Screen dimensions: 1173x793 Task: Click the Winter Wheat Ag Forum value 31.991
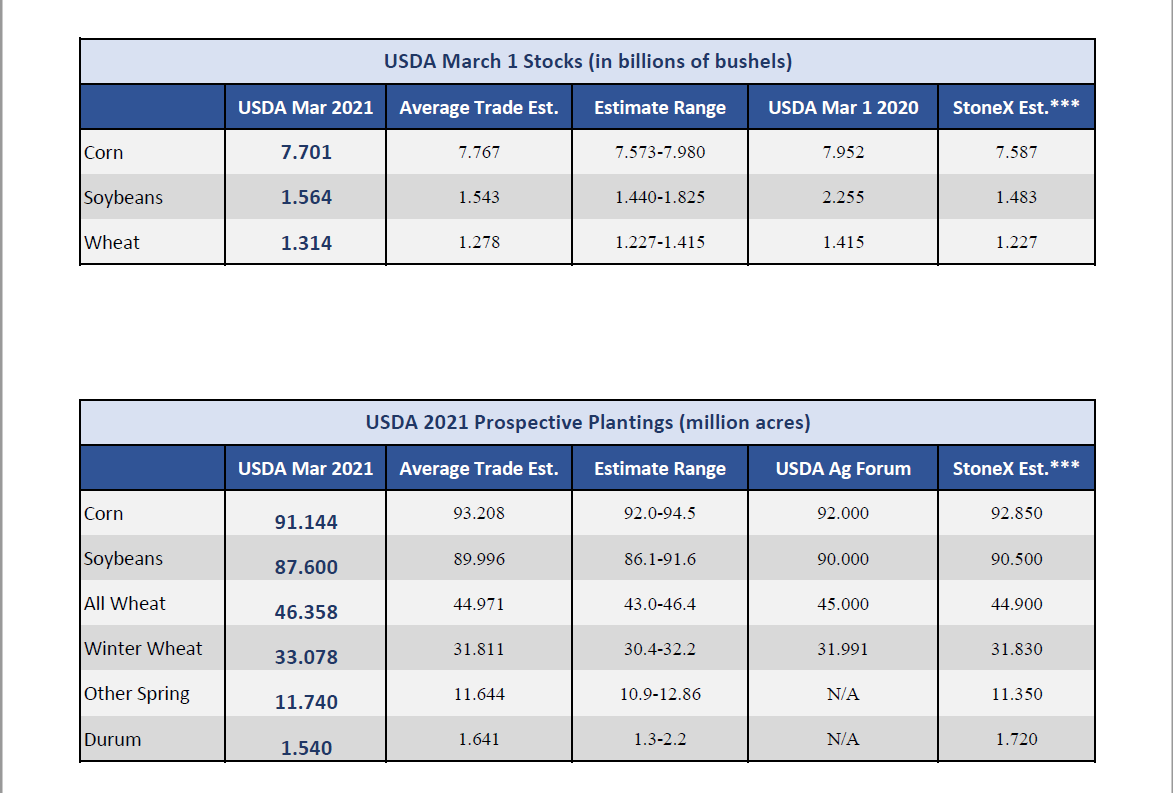click(843, 649)
